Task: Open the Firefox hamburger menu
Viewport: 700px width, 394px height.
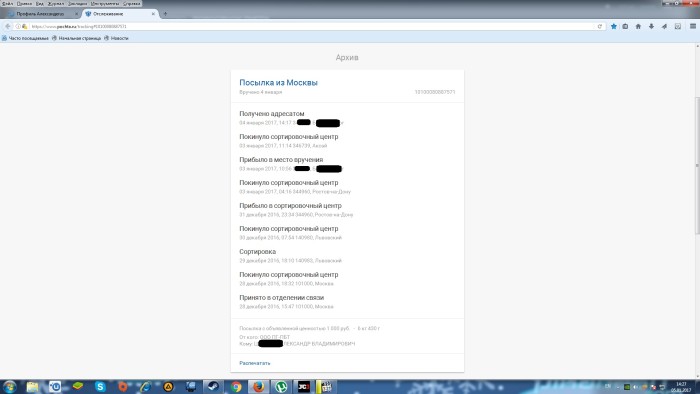Action: [693, 26]
